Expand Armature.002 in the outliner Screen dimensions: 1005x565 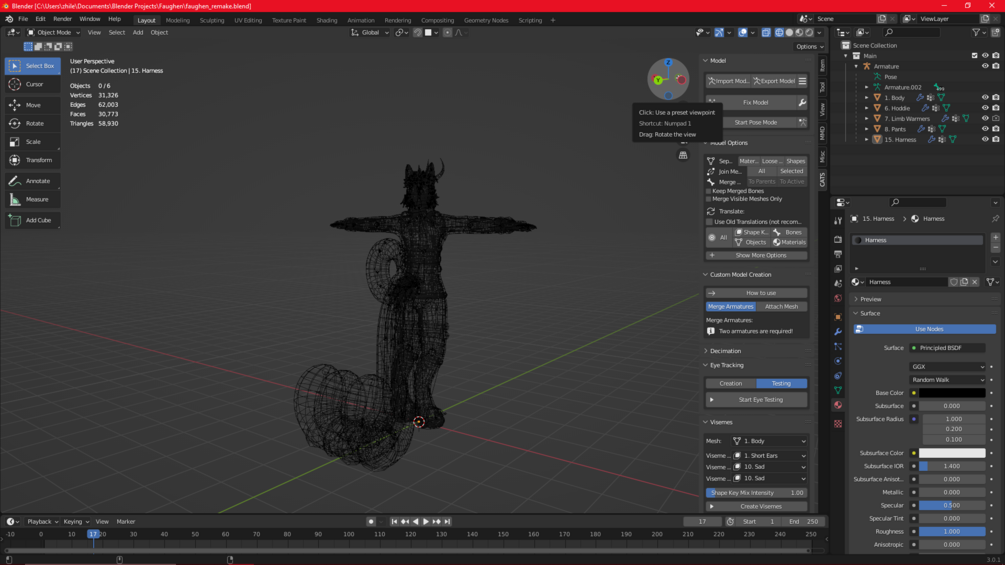click(867, 87)
